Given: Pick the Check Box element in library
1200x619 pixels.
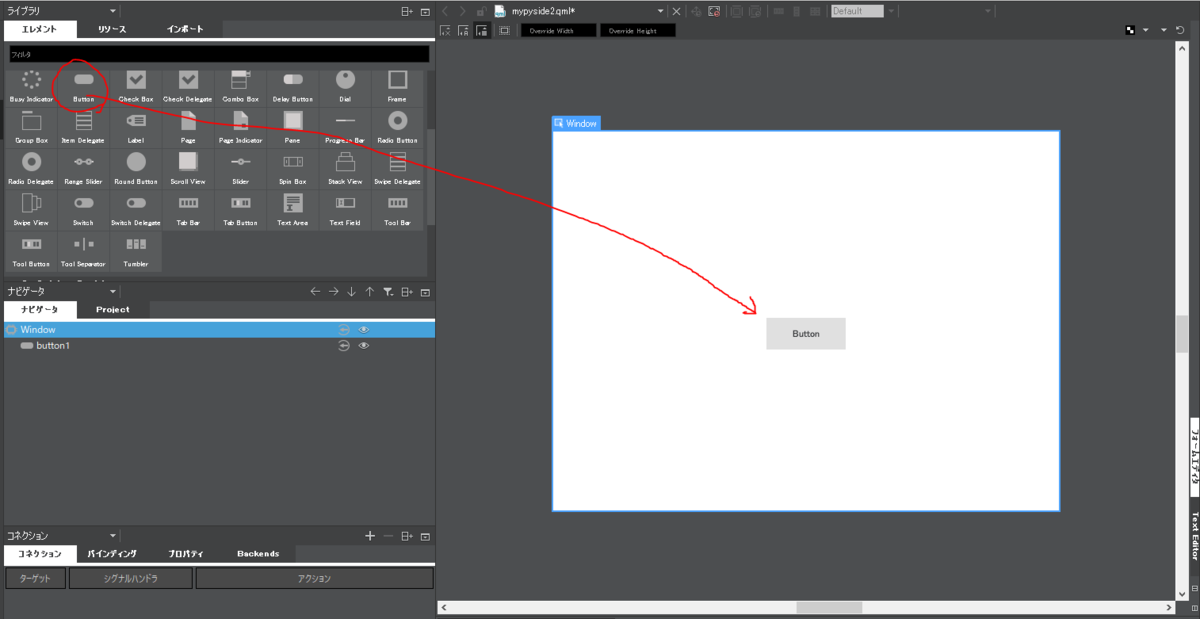Looking at the screenshot, I should (x=136, y=87).
